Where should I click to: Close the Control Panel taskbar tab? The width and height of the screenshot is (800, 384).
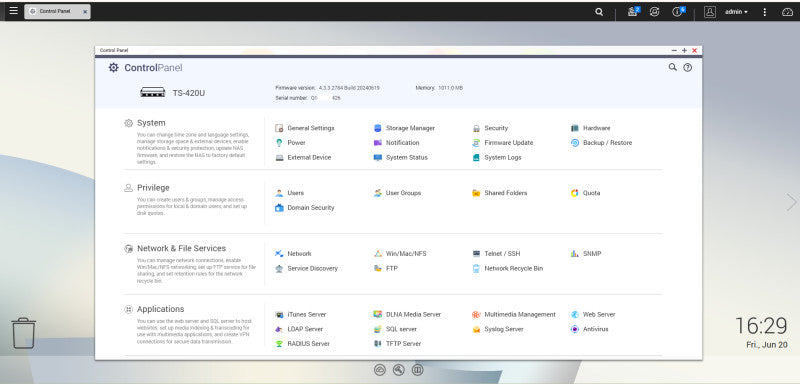(x=85, y=12)
